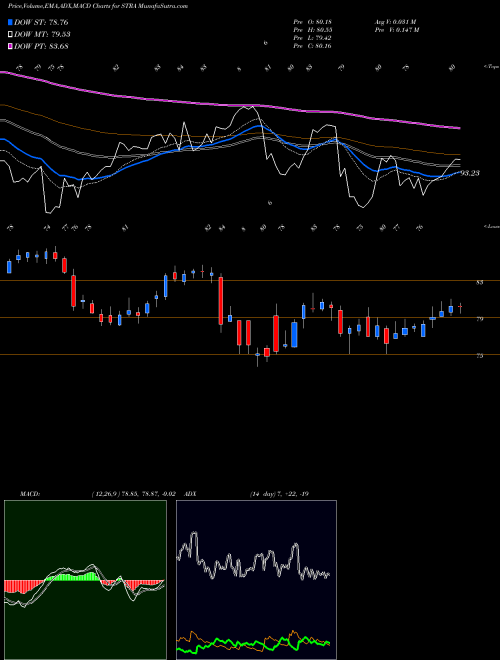Click the 'MACD:' panel heading
Image resolution: width=500 pixels, height=660 pixels.
click(30, 494)
